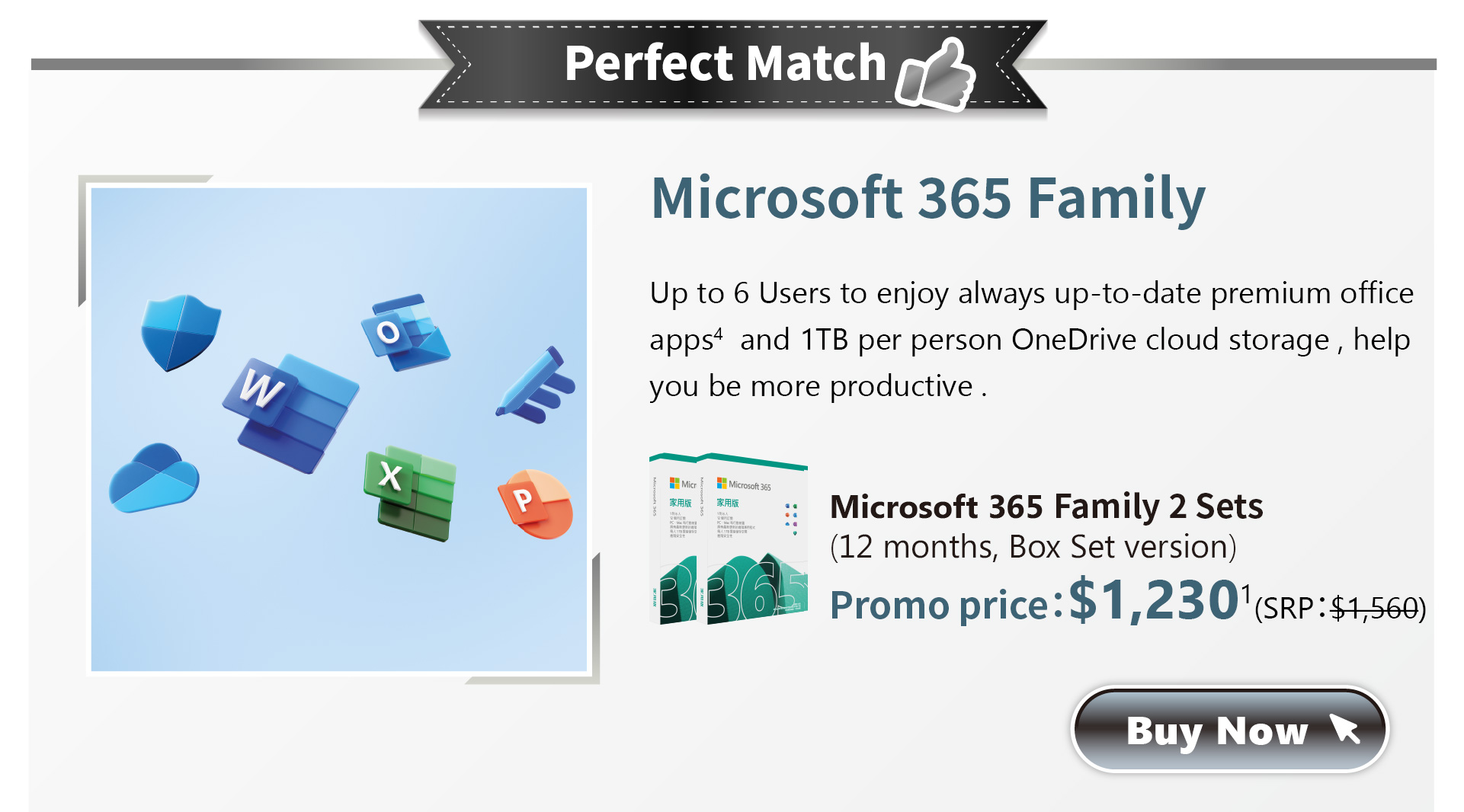
Task: Click the Microsoft 365 Family 2 Sets title
Action: pyautogui.click(x=1046, y=507)
